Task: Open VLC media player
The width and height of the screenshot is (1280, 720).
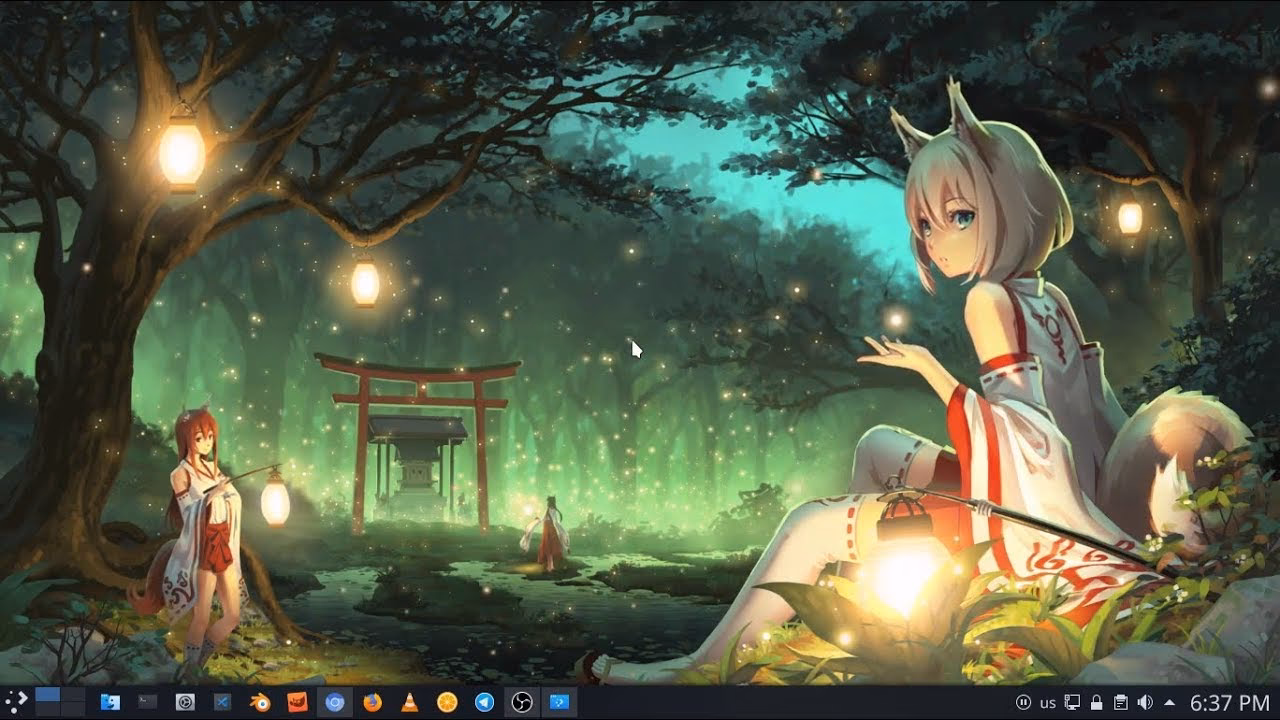Action: pos(410,702)
